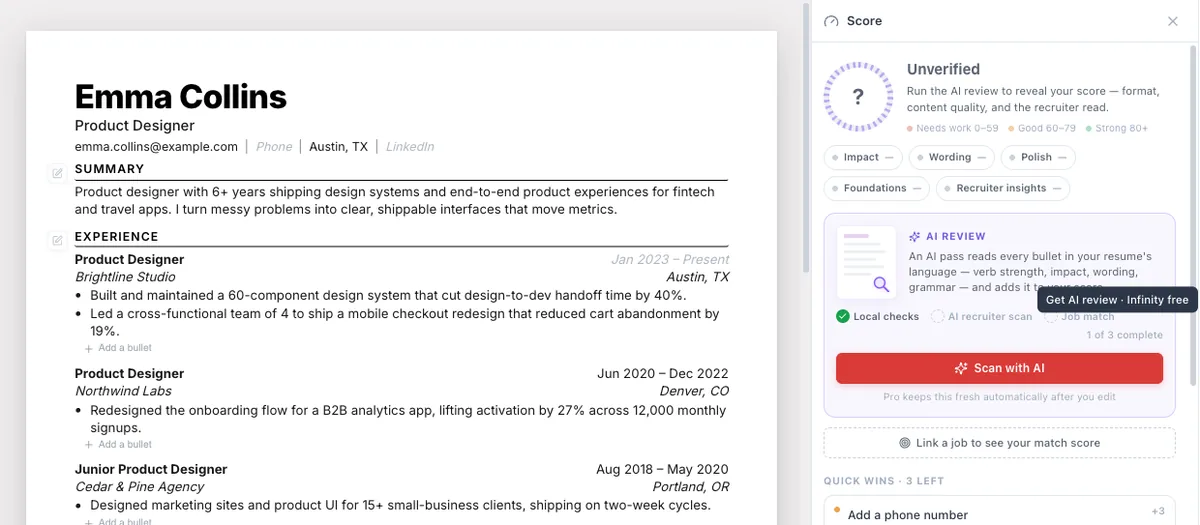The height and width of the screenshot is (525, 1200).
Task: Click the Scan with AI button
Action: tap(999, 368)
